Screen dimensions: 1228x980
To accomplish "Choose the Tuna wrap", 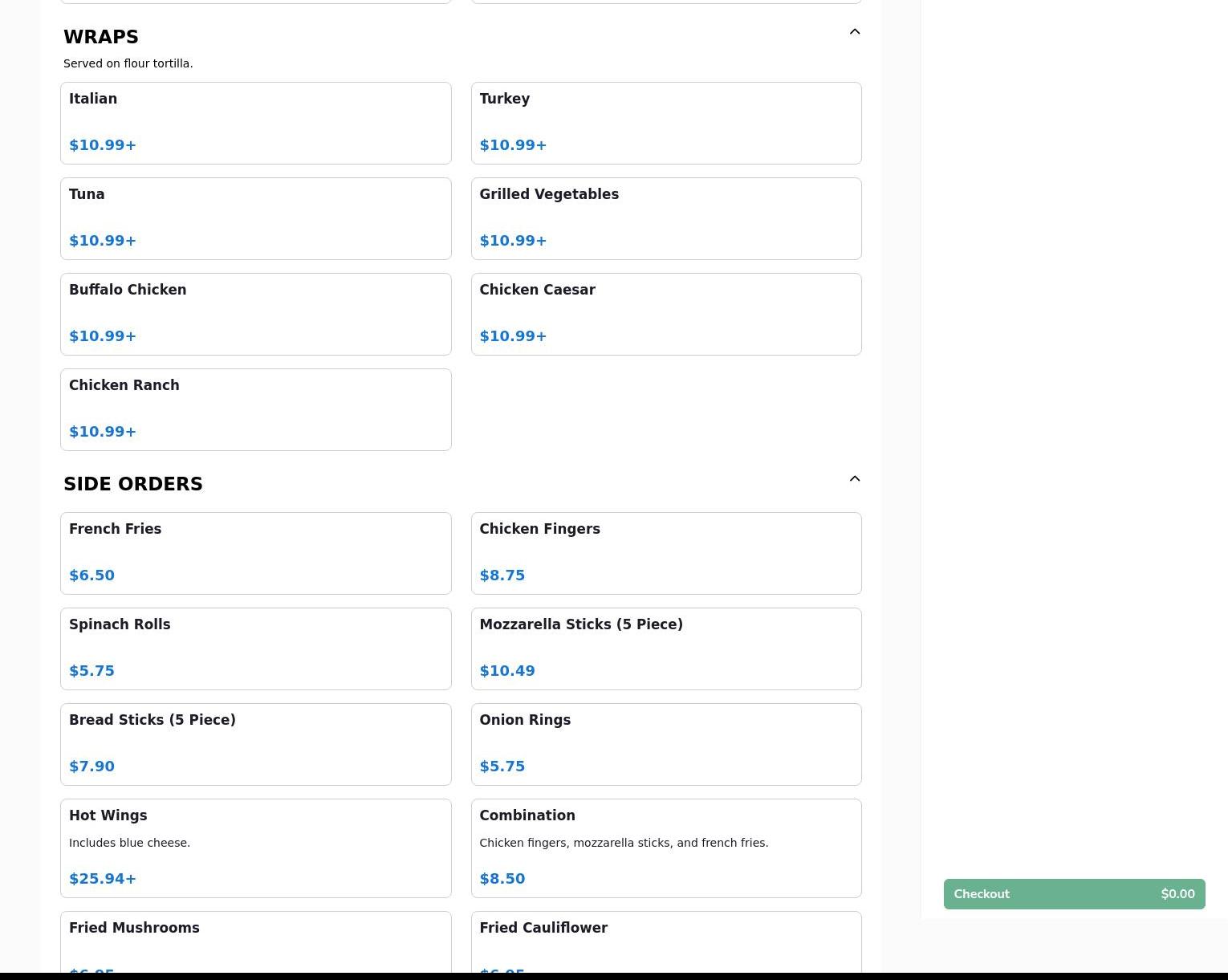I will point(255,218).
